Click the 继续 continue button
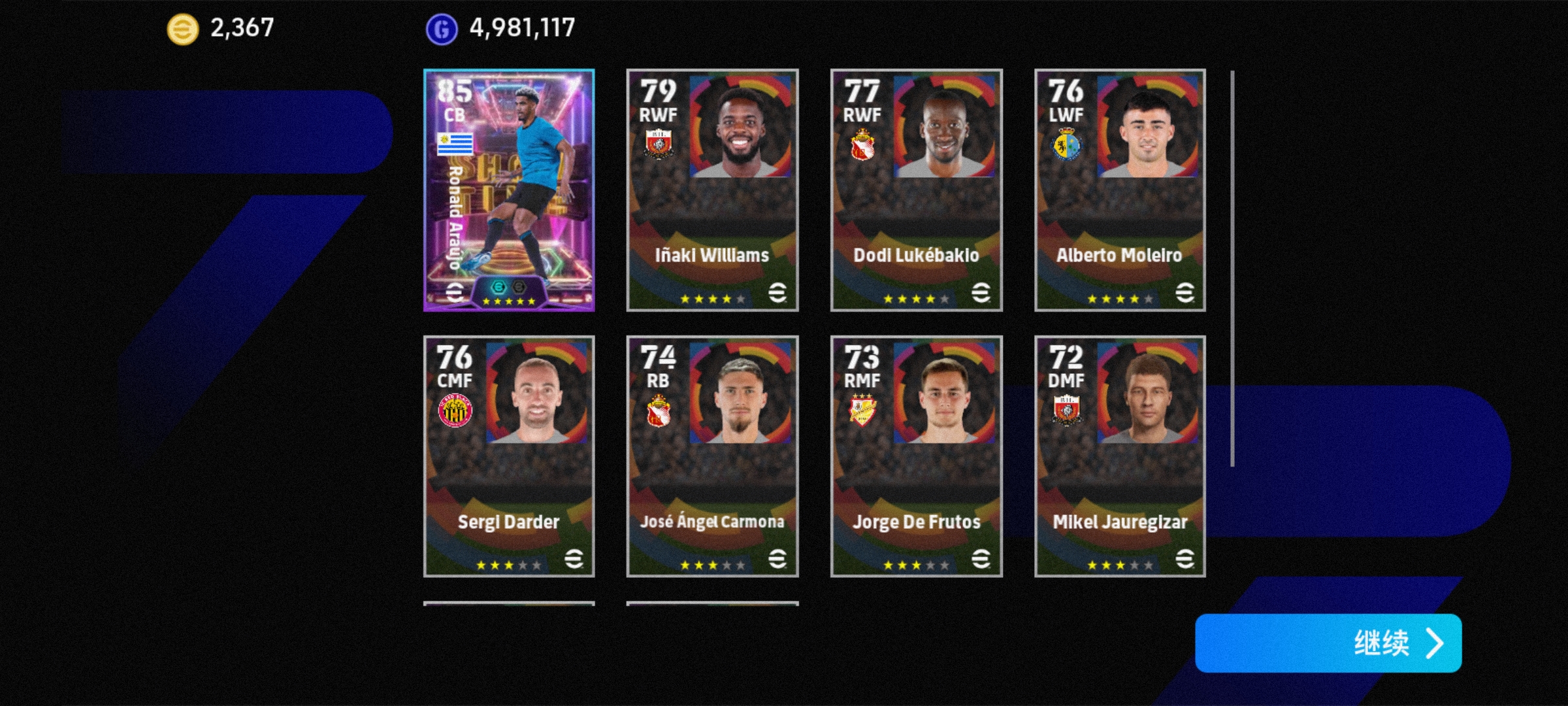Viewport: 1568px width, 706px height. [x=1328, y=643]
